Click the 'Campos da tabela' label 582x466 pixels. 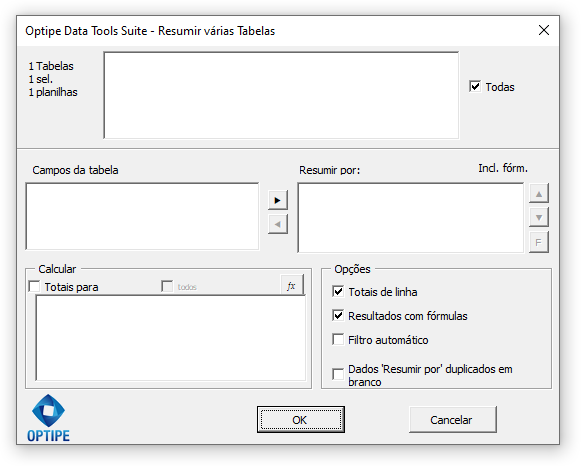pyautogui.click(x=75, y=170)
